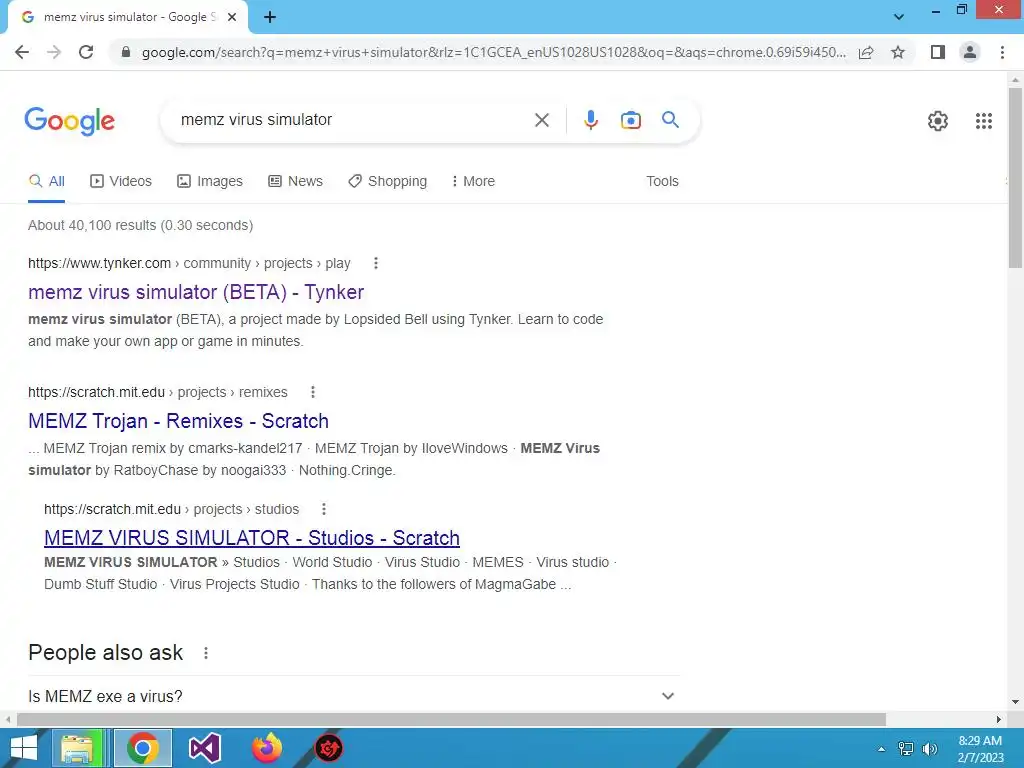
Task: Open the red circular taskbar app
Action: click(x=328, y=748)
